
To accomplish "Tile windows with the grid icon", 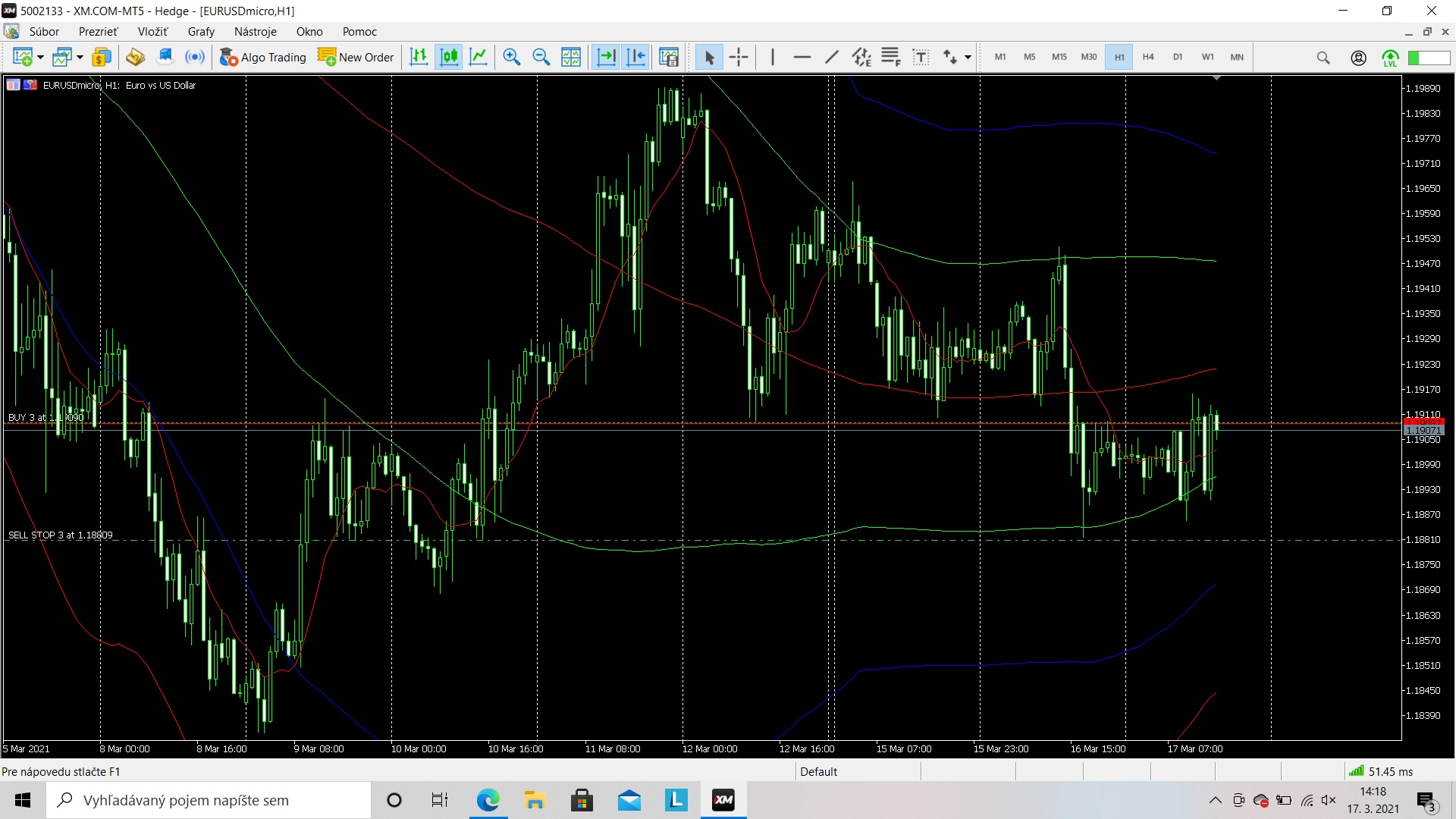I will pos(571,57).
